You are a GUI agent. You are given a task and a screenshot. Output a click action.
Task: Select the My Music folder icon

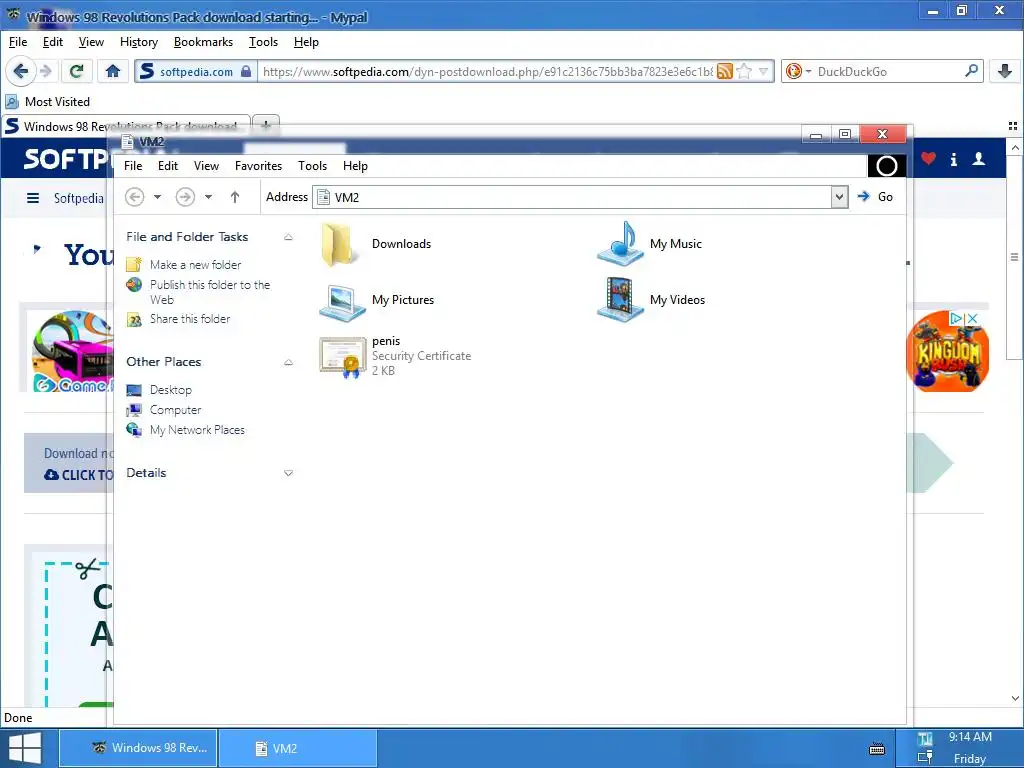620,243
